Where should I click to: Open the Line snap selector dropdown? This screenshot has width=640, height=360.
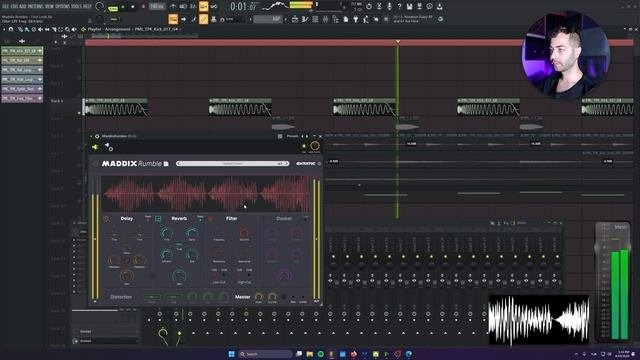pyautogui.click(x=236, y=19)
